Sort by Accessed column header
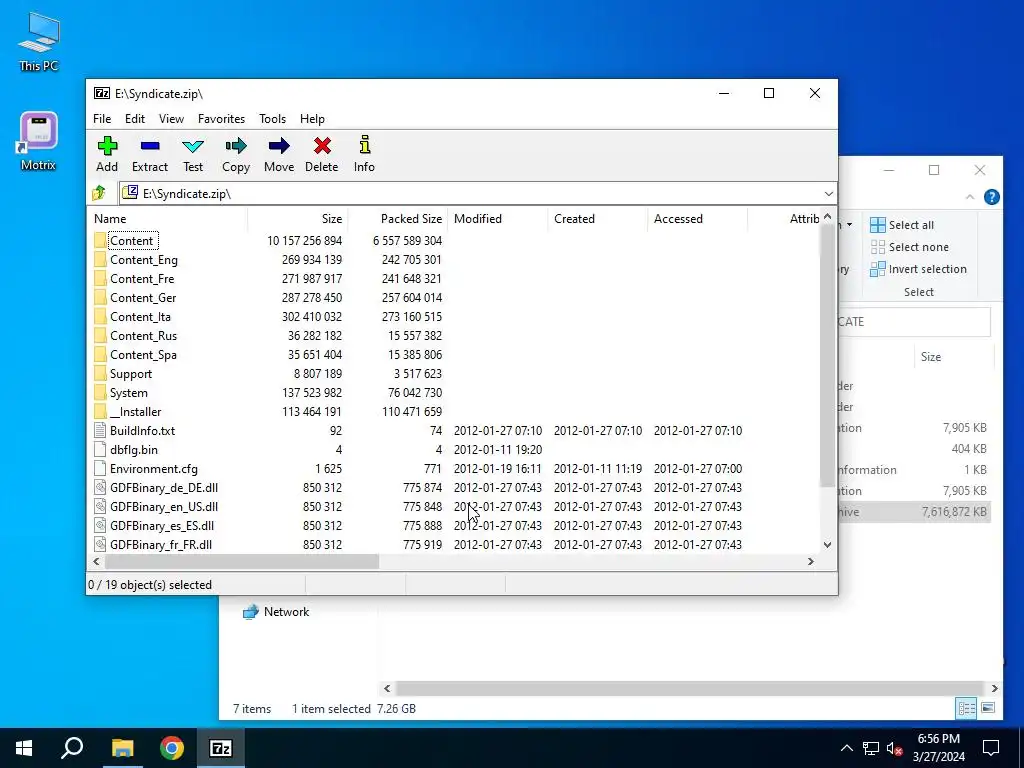This screenshot has height=768, width=1024. pos(697,219)
